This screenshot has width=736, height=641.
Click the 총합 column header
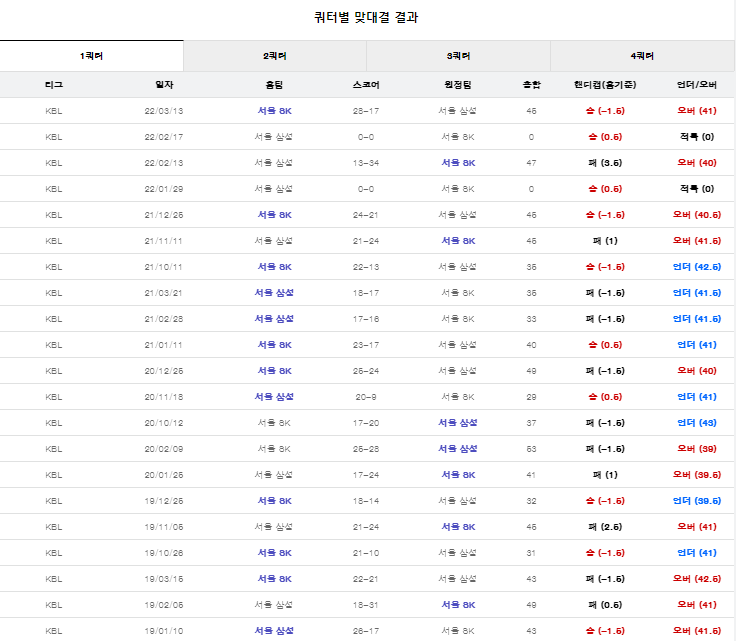(531, 85)
